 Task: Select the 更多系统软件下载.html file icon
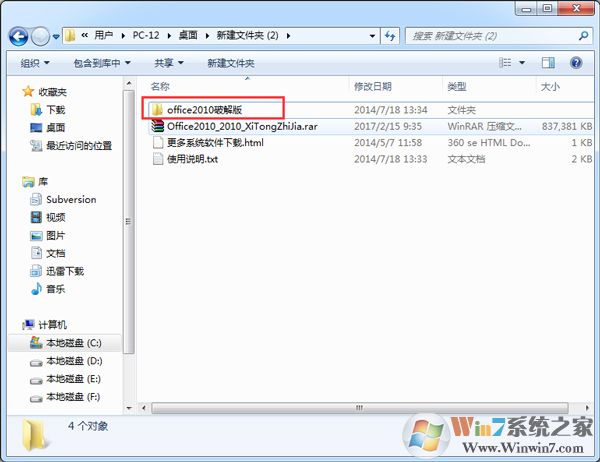[x=158, y=142]
